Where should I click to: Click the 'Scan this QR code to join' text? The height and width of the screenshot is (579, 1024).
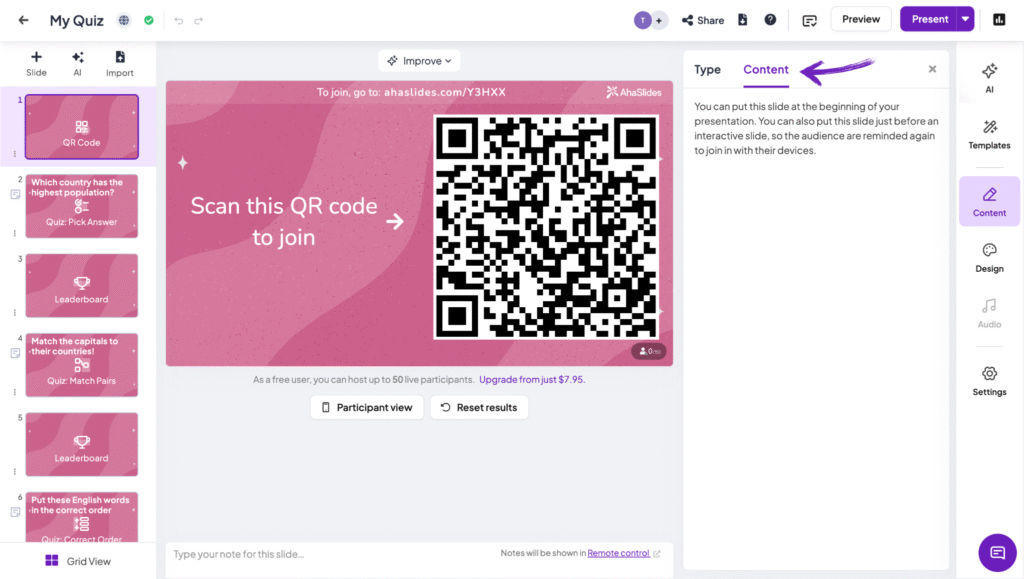tap(284, 221)
